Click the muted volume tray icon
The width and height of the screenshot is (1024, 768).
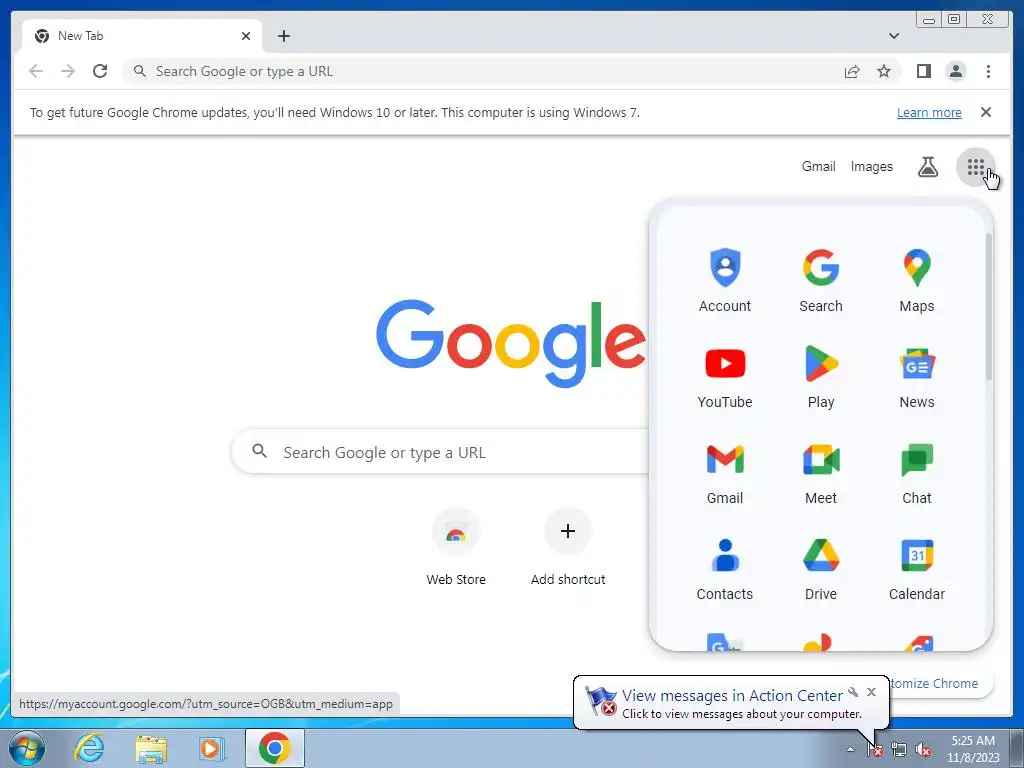(x=923, y=750)
